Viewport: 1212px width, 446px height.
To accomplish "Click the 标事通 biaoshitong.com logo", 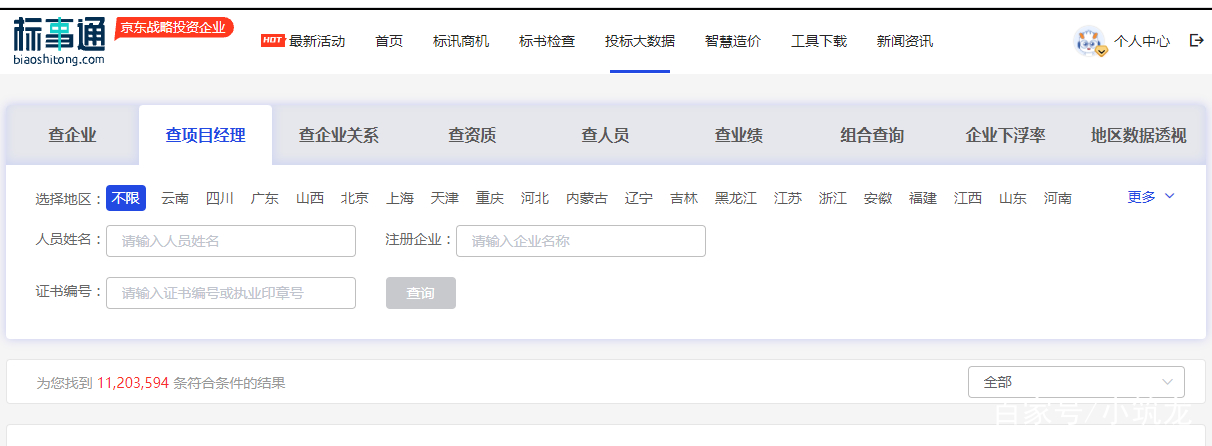I will pyautogui.click(x=59, y=42).
